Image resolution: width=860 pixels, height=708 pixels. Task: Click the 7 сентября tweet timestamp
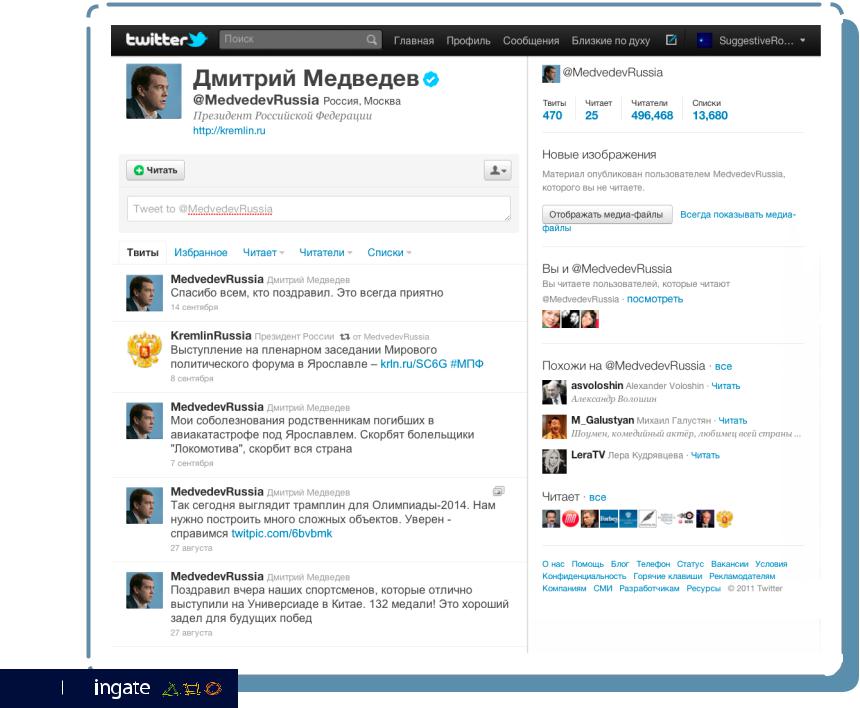point(192,463)
